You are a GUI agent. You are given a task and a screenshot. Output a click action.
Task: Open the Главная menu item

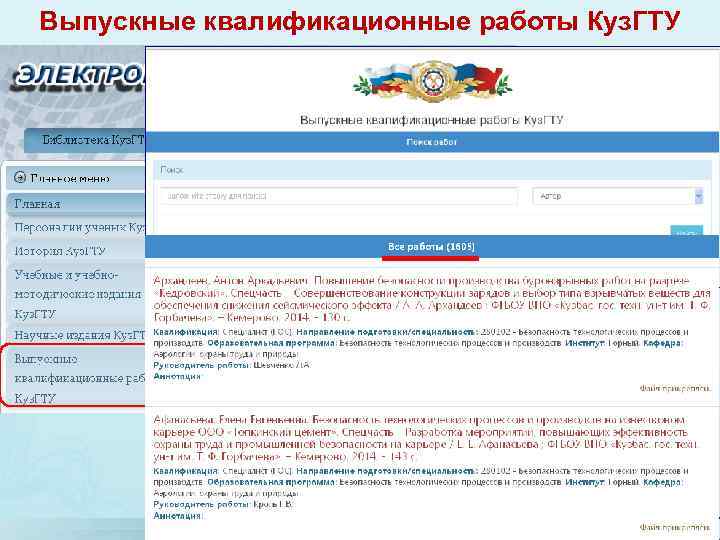[x=76, y=204]
